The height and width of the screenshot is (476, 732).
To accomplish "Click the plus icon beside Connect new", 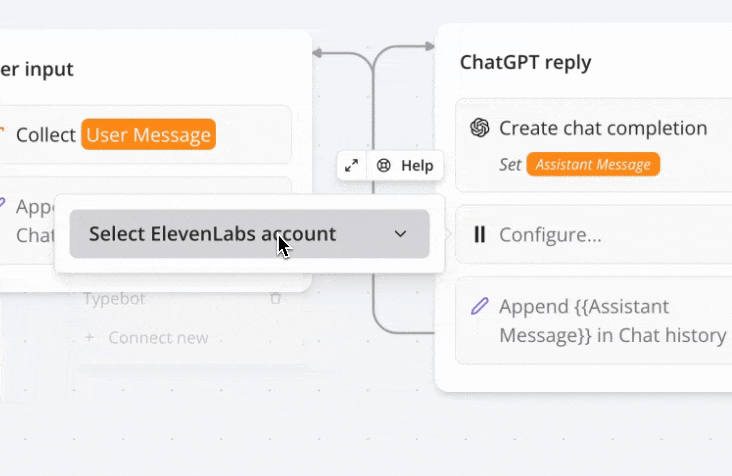I will (90, 337).
